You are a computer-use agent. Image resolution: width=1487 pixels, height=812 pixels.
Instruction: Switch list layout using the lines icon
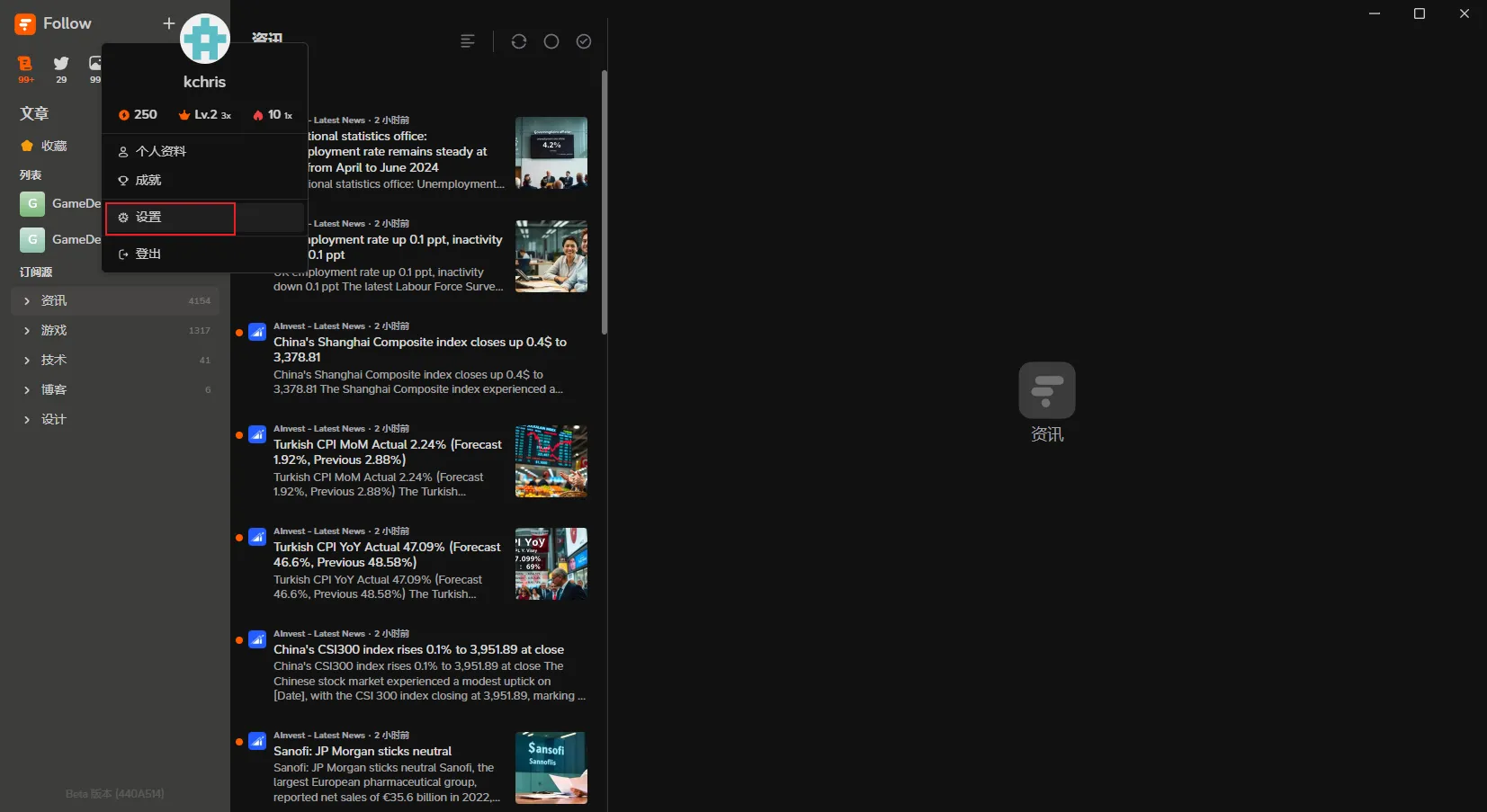(468, 41)
